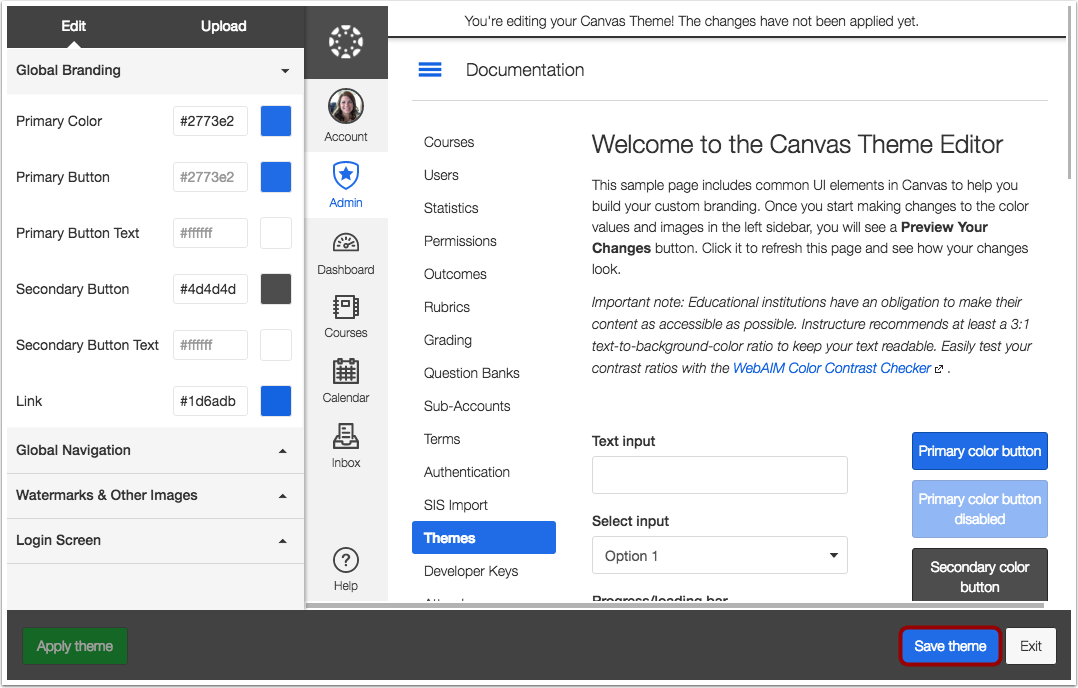This screenshot has height=688, width=1078.
Task: Open Grading in the admin menu
Action: click(x=448, y=340)
